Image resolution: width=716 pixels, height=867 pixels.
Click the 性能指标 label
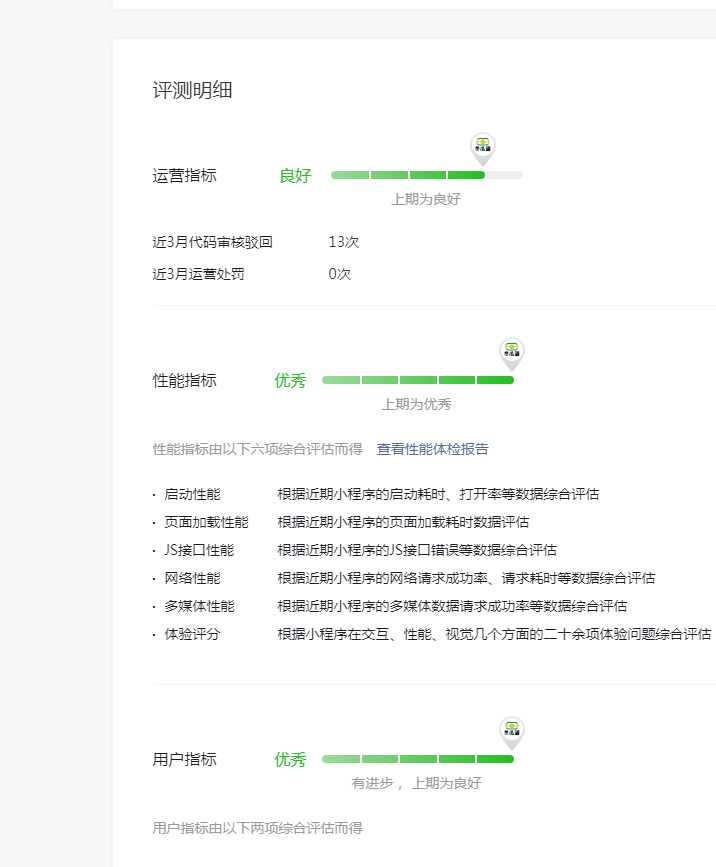point(185,380)
